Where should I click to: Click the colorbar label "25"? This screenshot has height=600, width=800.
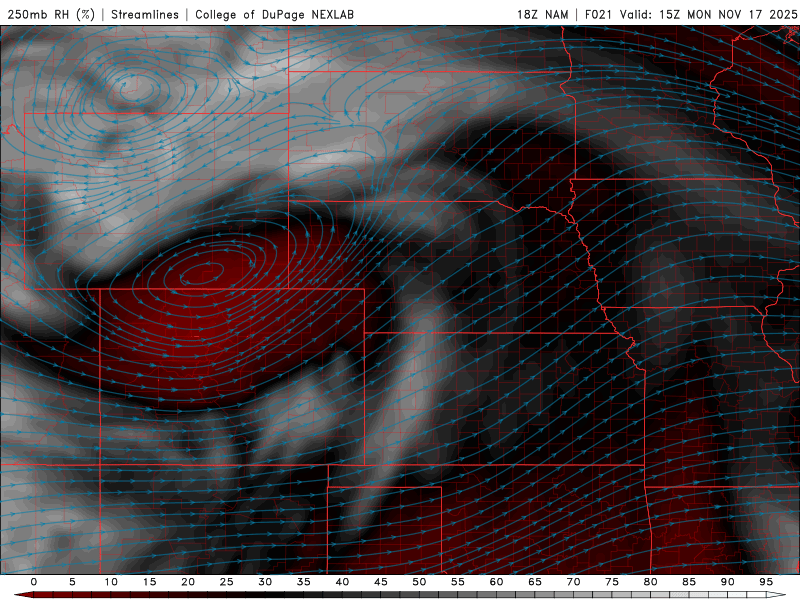226,582
